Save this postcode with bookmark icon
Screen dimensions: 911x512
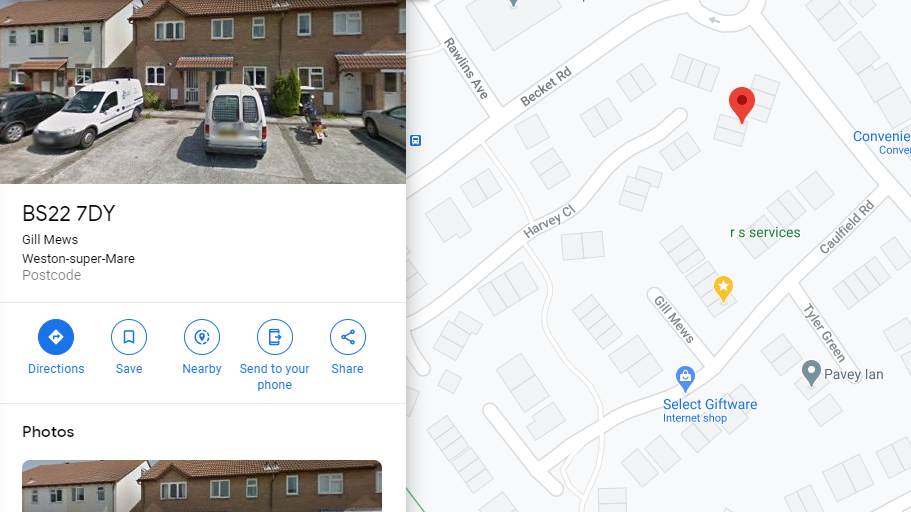tap(129, 337)
